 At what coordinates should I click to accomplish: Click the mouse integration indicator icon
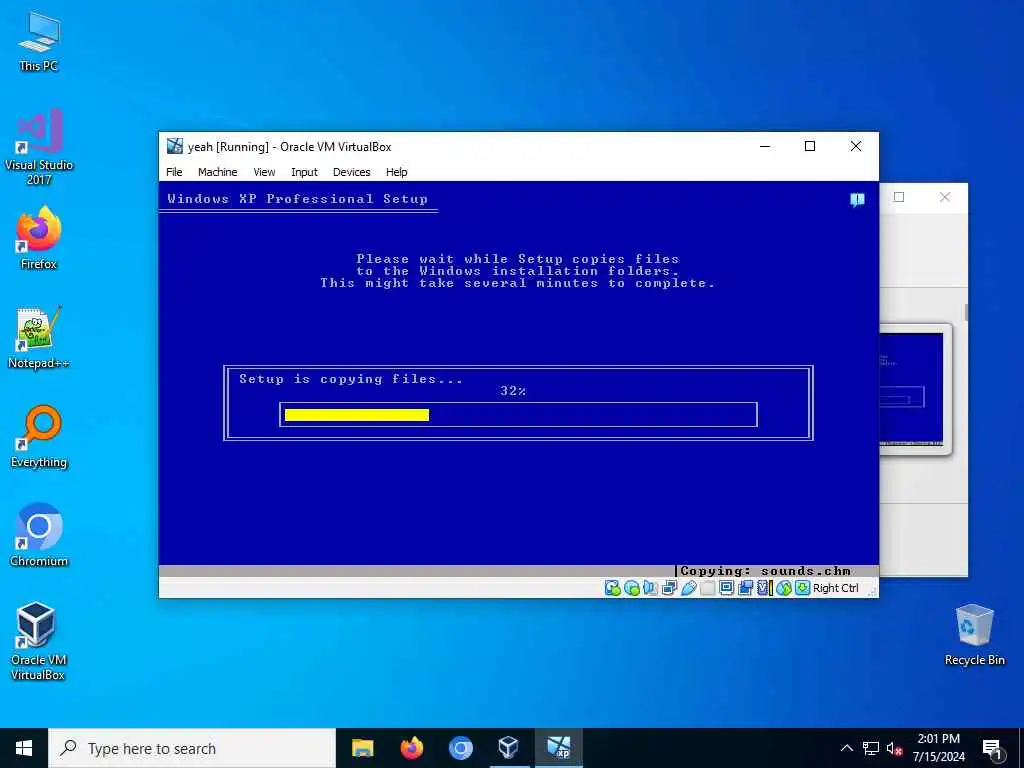[x=784, y=588]
